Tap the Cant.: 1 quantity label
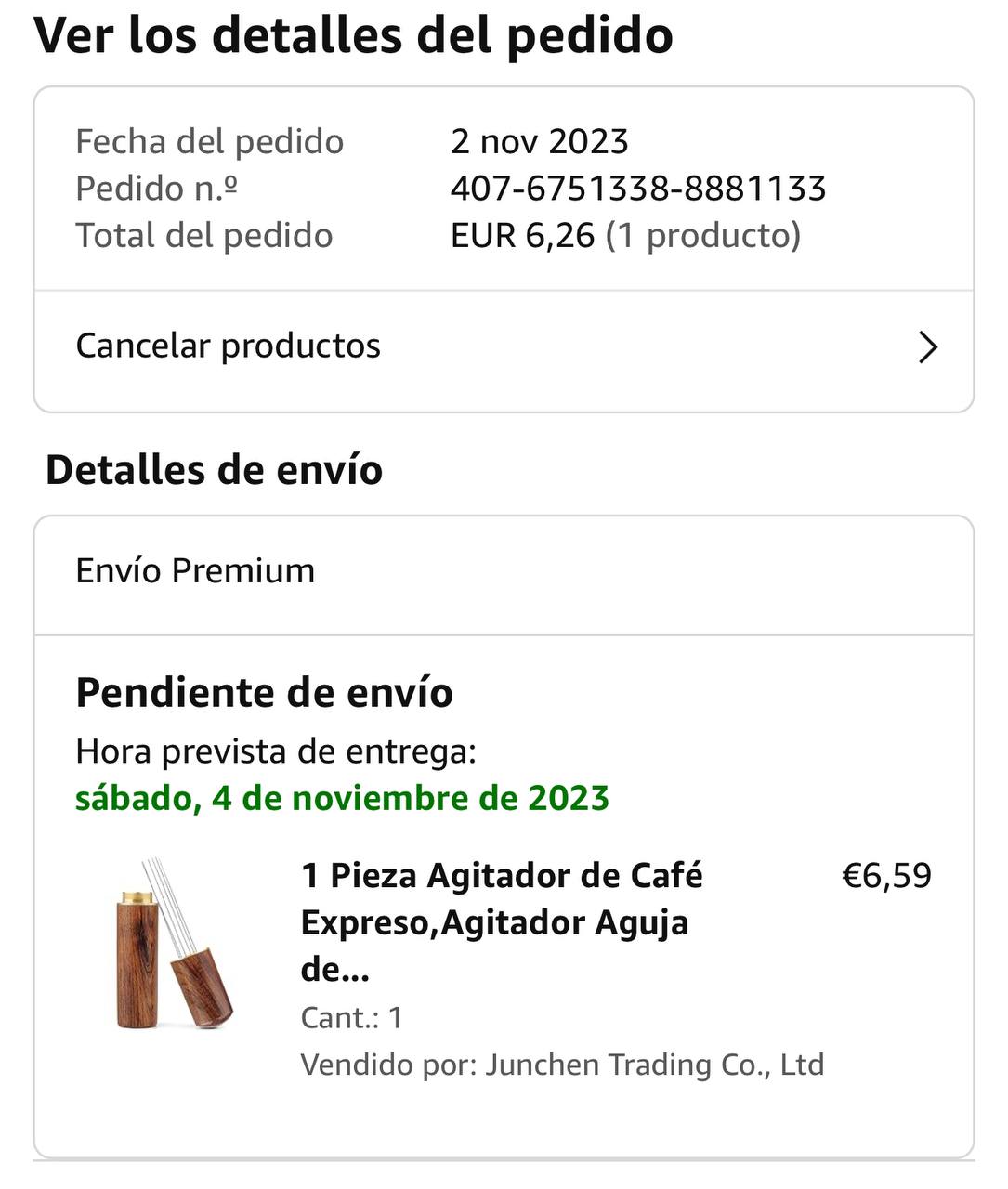 pos(351,1018)
